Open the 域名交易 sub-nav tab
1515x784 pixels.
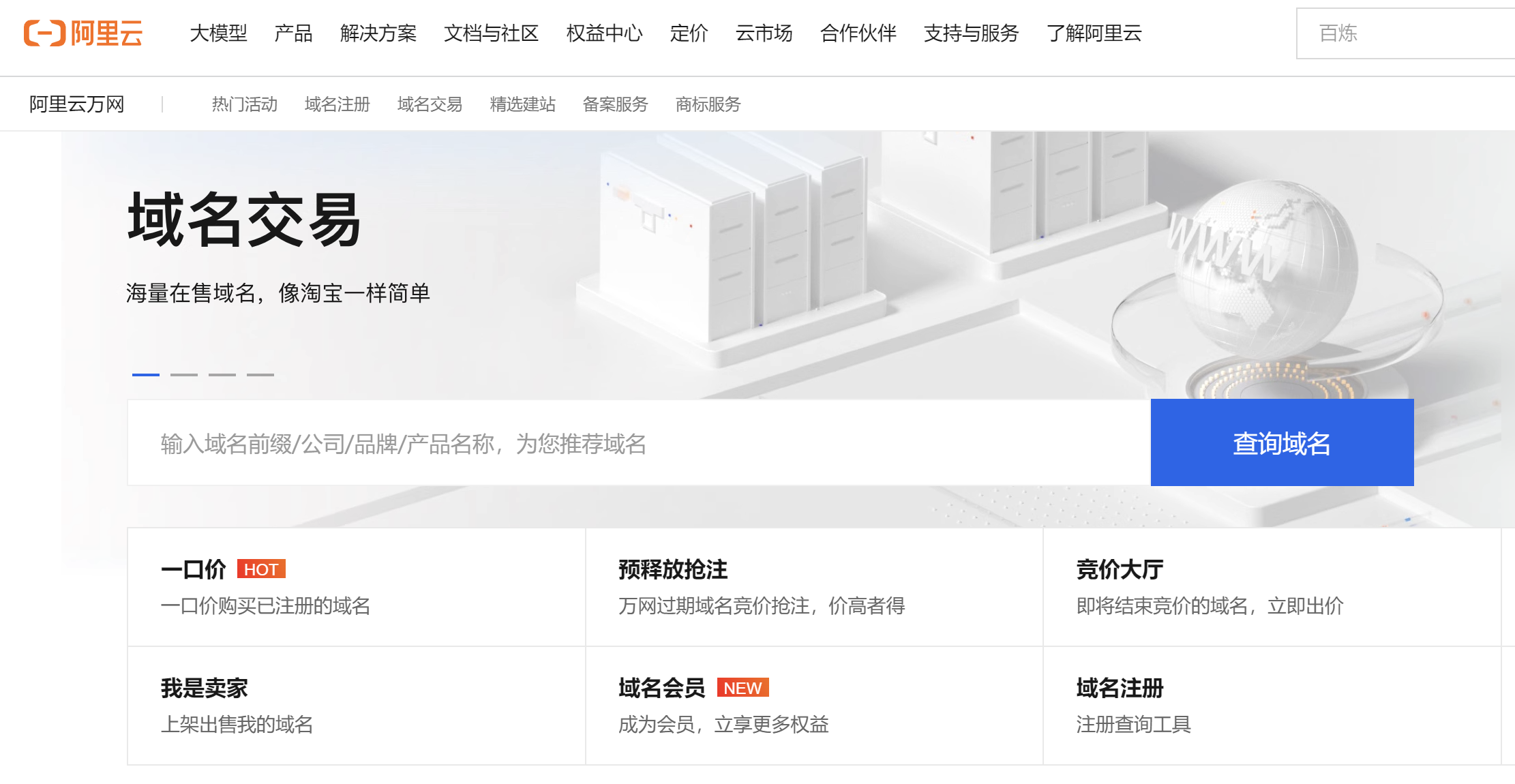[430, 104]
